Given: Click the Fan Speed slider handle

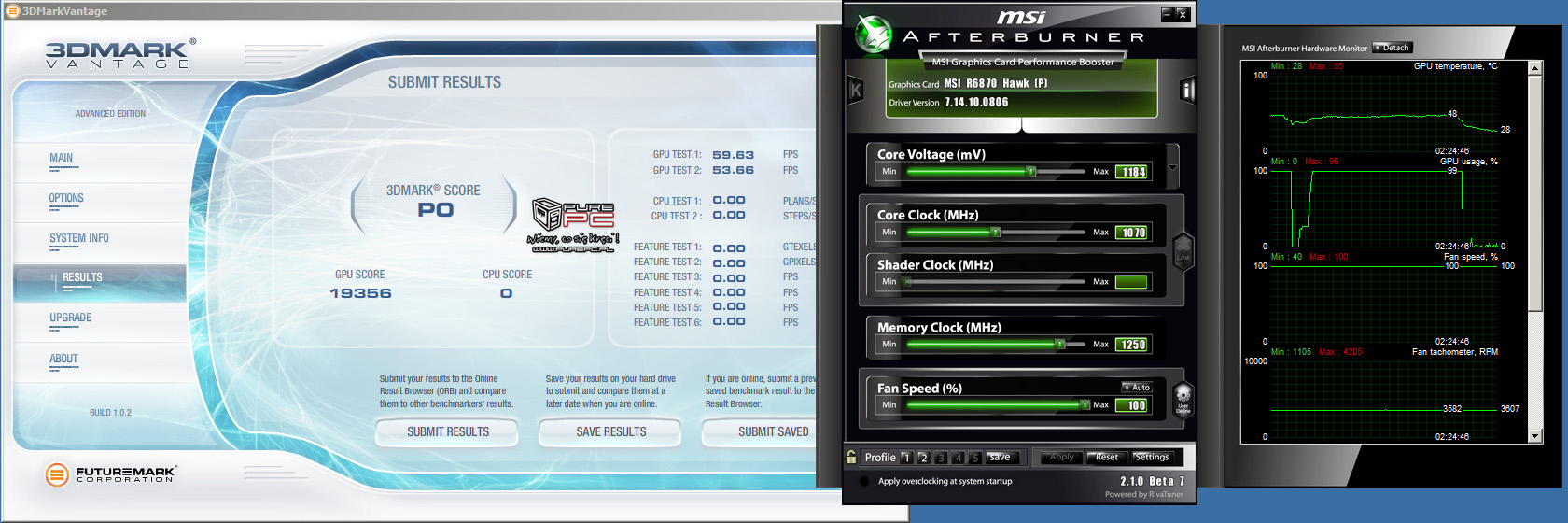Looking at the screenshot, I should (1085, 404).
